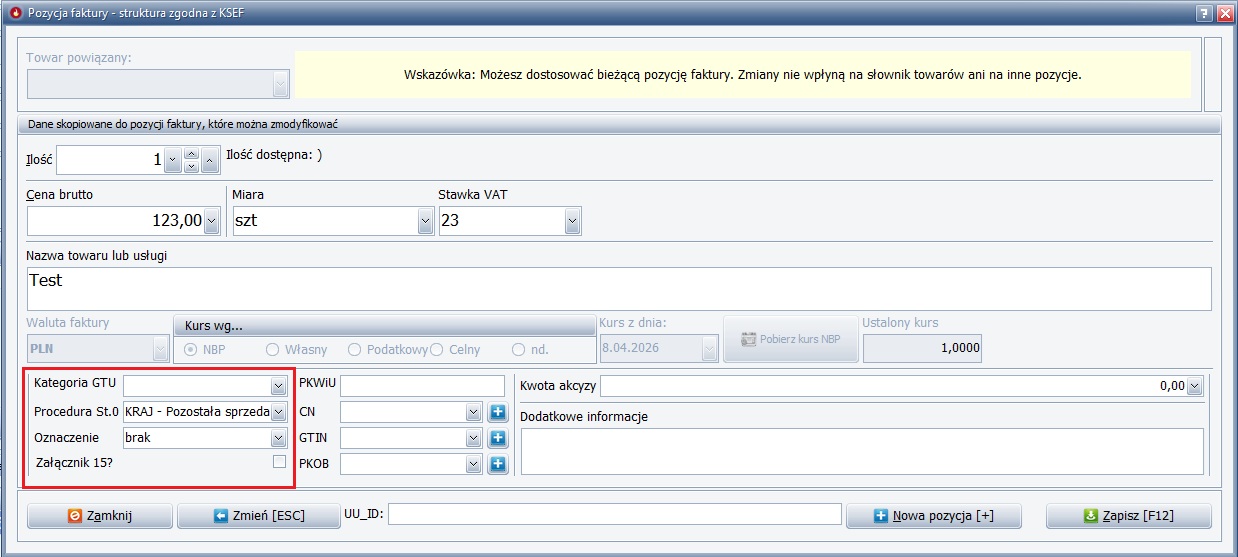Click into the Nazwa towaru lub usługi field
The height and width of the screenshot is (557, 1238).
[618, 289]
